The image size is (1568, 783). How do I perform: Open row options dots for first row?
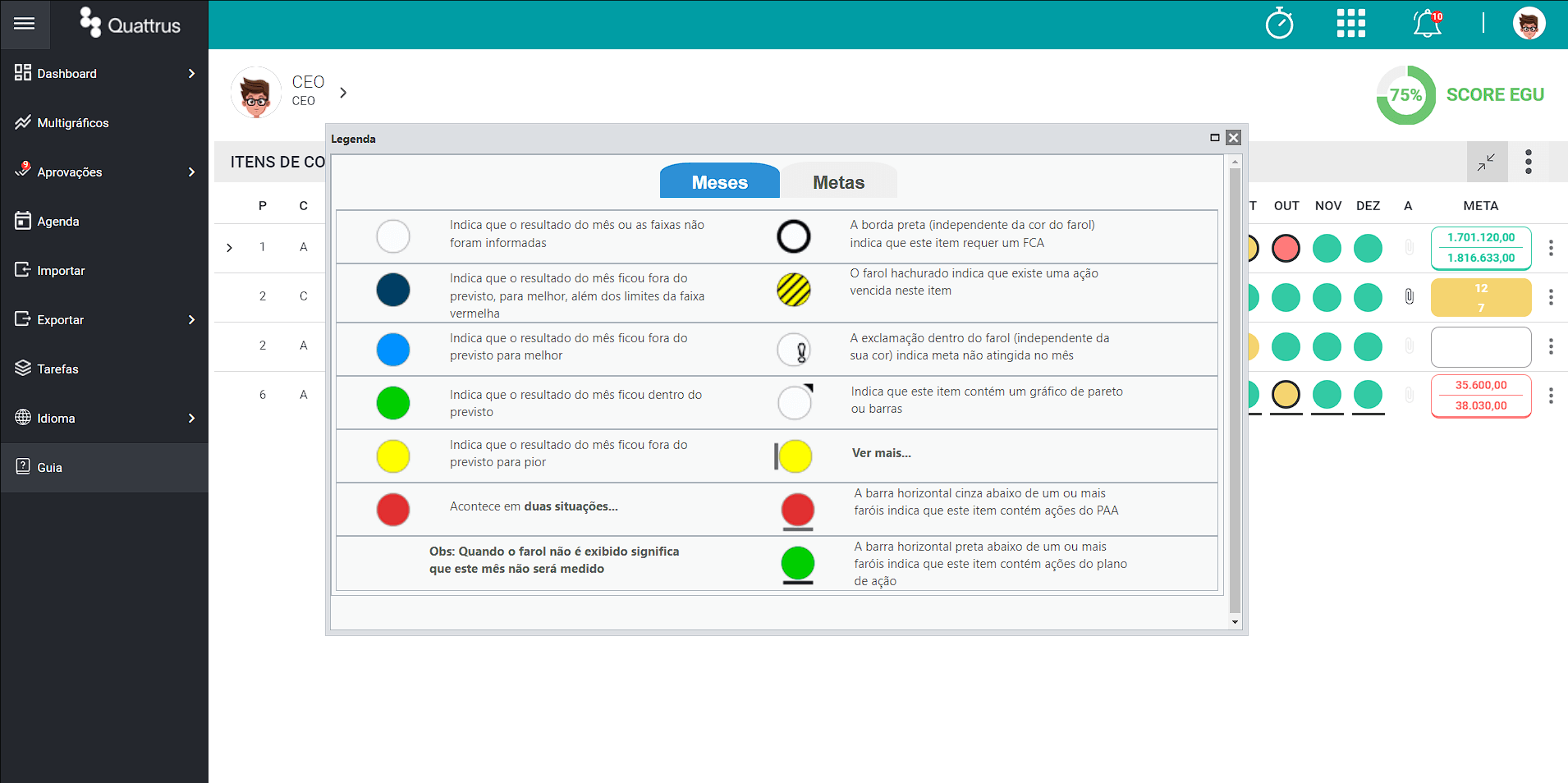pyautogui.click(x=1551, y=248)
